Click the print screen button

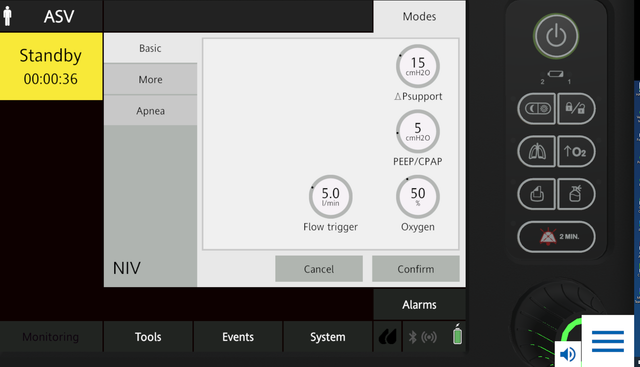point(537,194)
